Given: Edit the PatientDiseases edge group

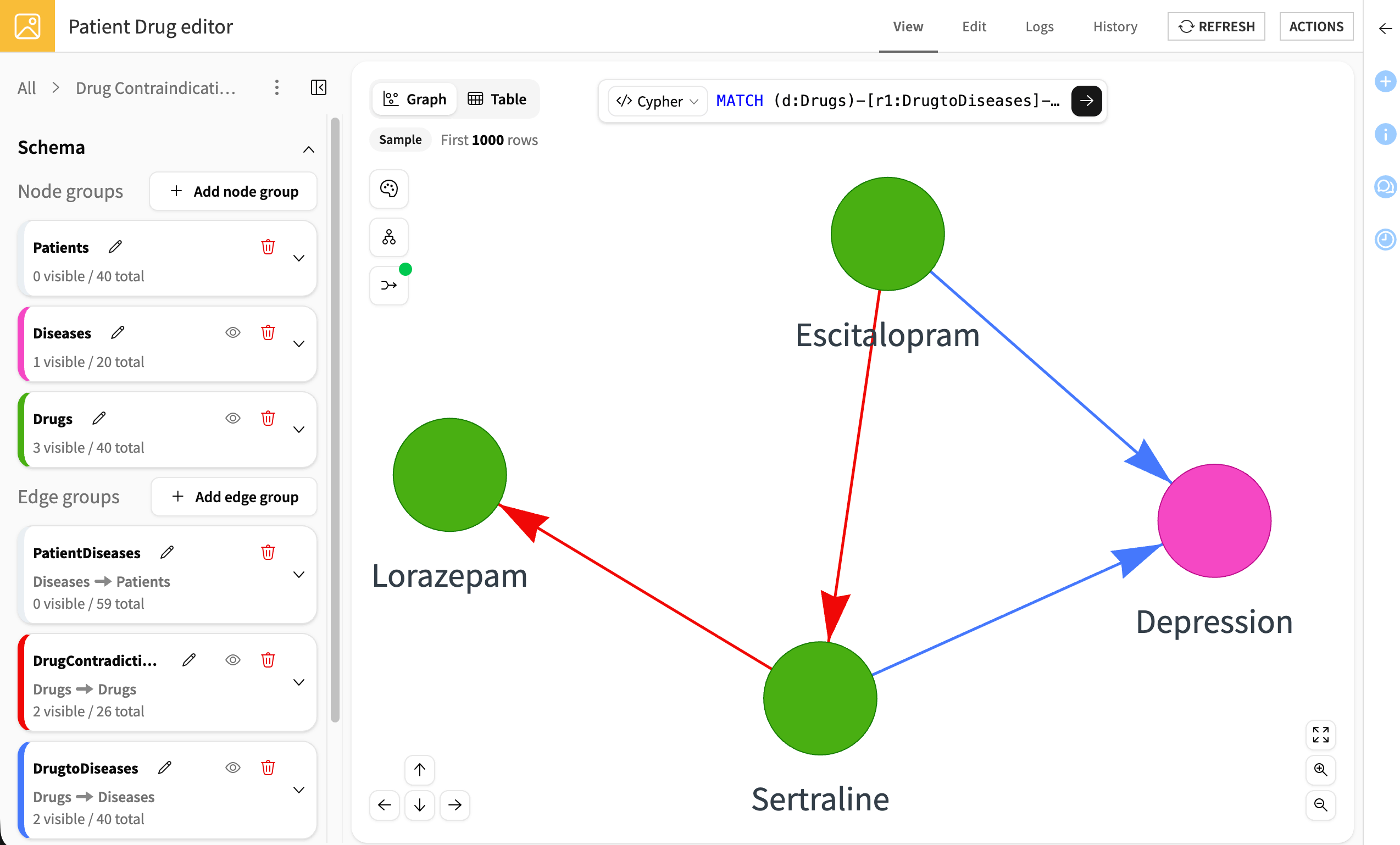Looking at the screenshot, I should [x=167, y=552].
